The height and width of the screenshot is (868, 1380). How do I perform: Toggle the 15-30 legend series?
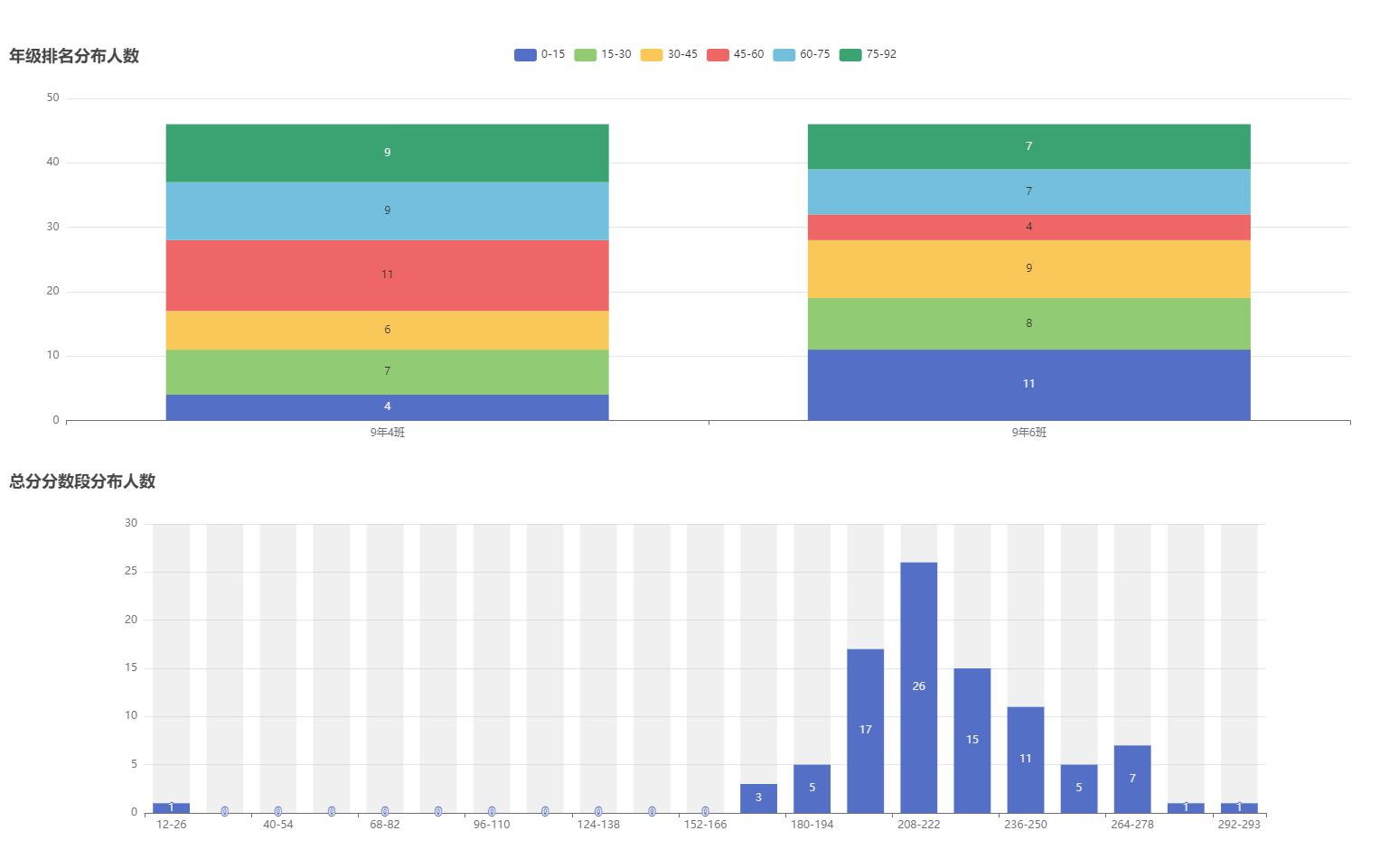[x=603, y=54]
